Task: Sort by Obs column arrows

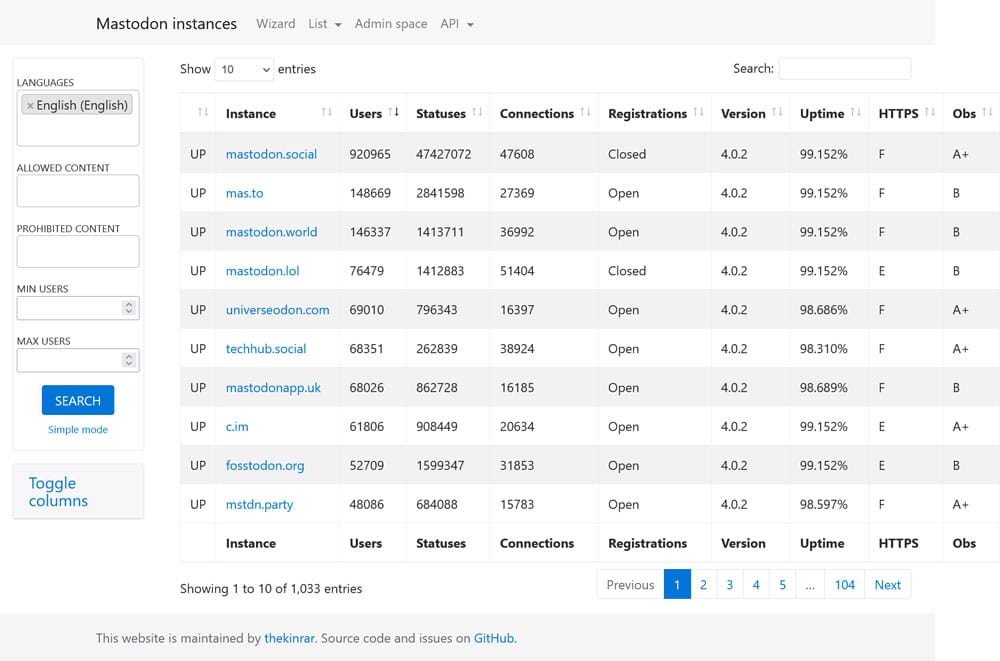Action: point(987,113)
